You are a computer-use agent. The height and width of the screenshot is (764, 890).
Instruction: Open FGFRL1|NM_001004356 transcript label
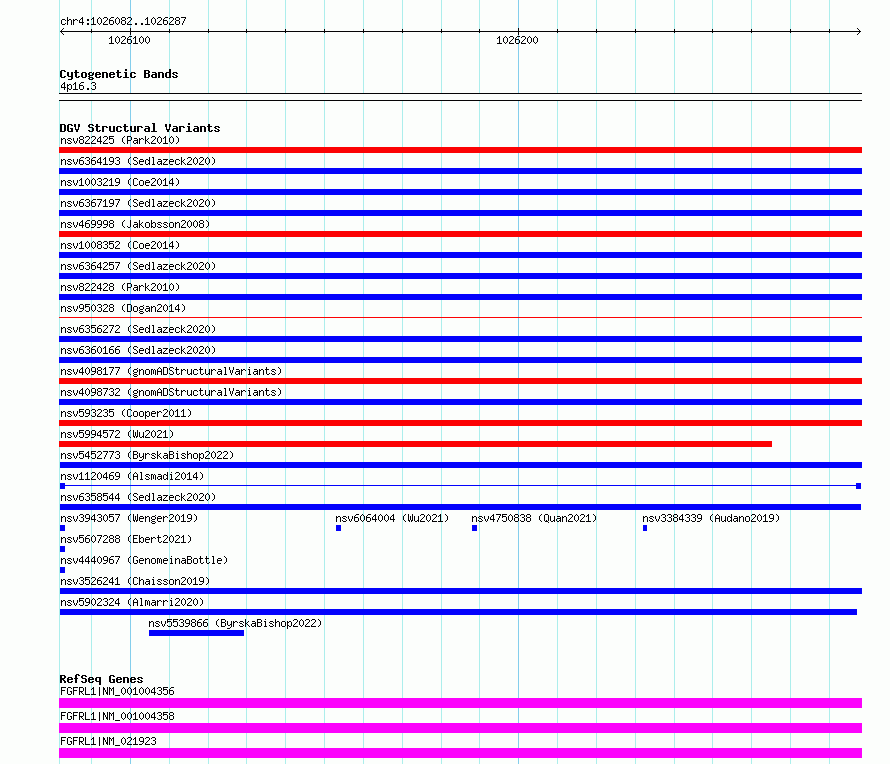pos(117,691)
